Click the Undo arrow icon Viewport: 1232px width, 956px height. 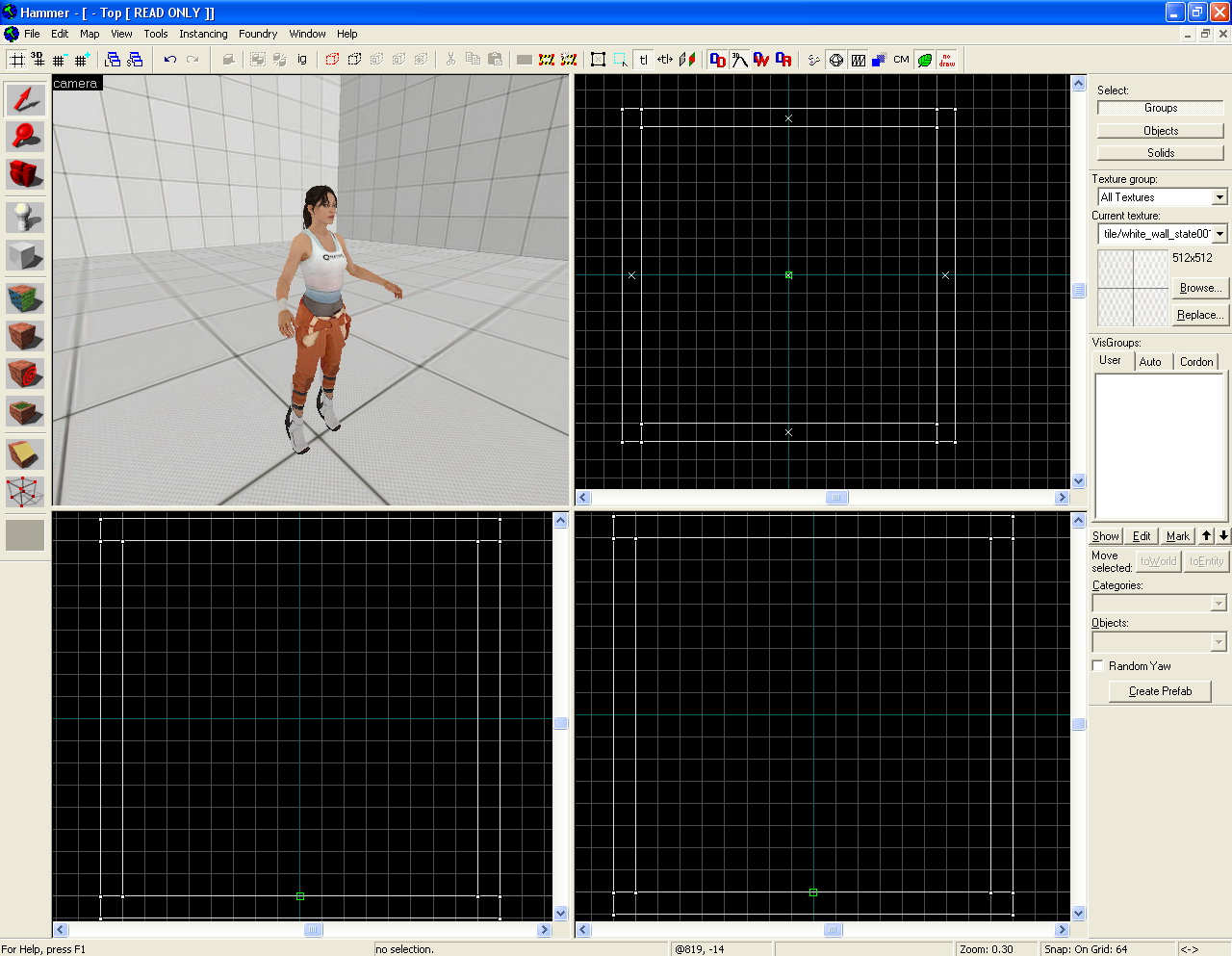tap(170, 60)
